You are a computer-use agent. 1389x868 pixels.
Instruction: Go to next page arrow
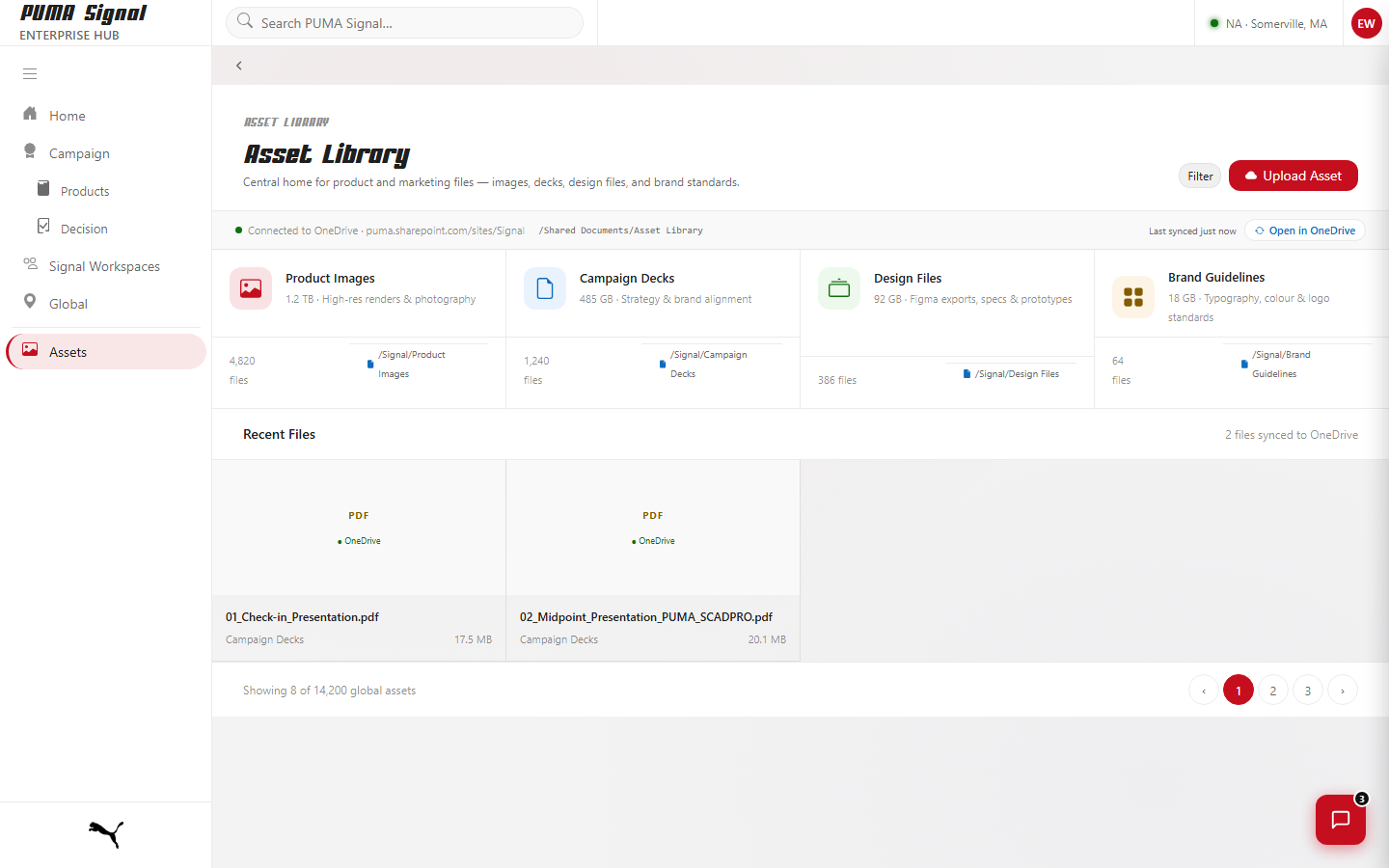[1343, 691]
